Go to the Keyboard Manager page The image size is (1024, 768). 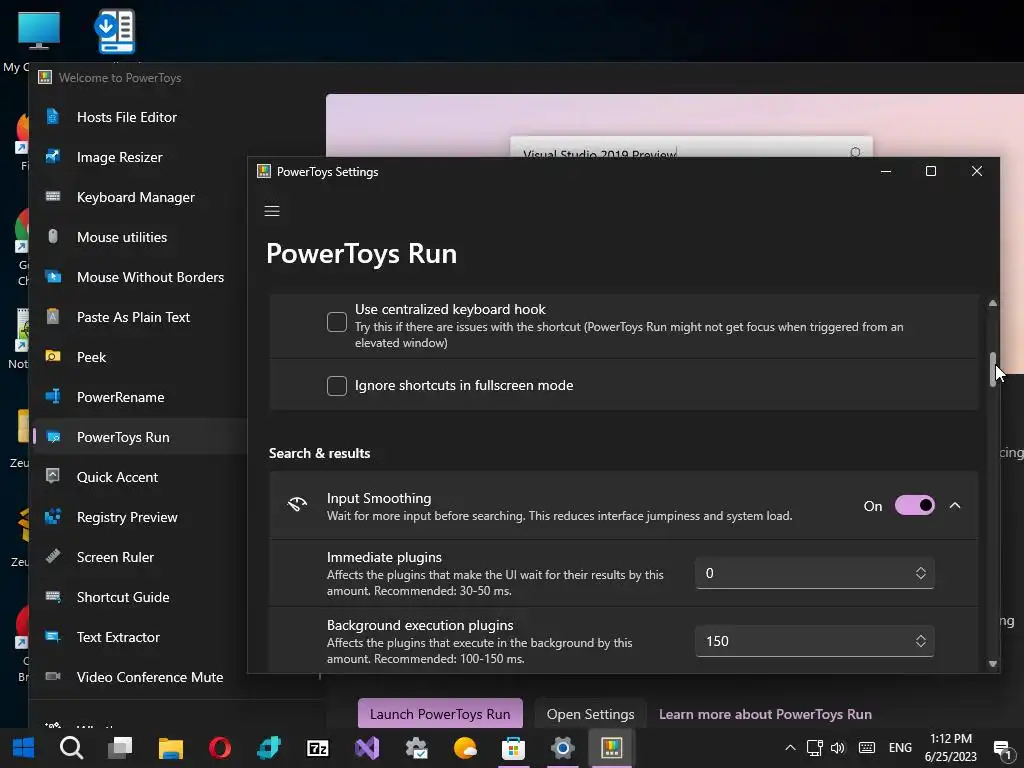tap(135, 197)
